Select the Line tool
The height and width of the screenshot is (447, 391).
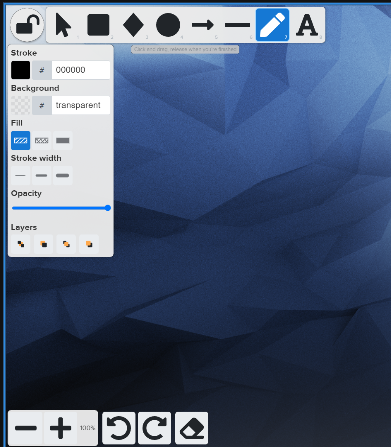pyautogui.click(x=237, y=25)
